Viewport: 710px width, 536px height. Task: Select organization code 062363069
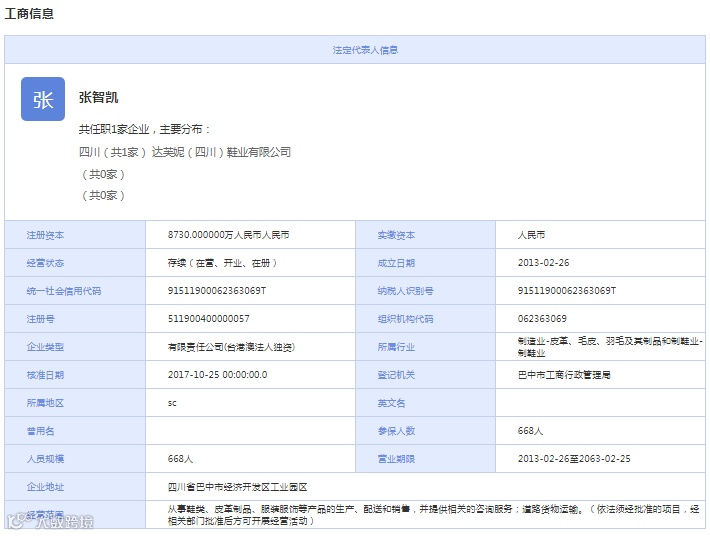tap(542, 319)
